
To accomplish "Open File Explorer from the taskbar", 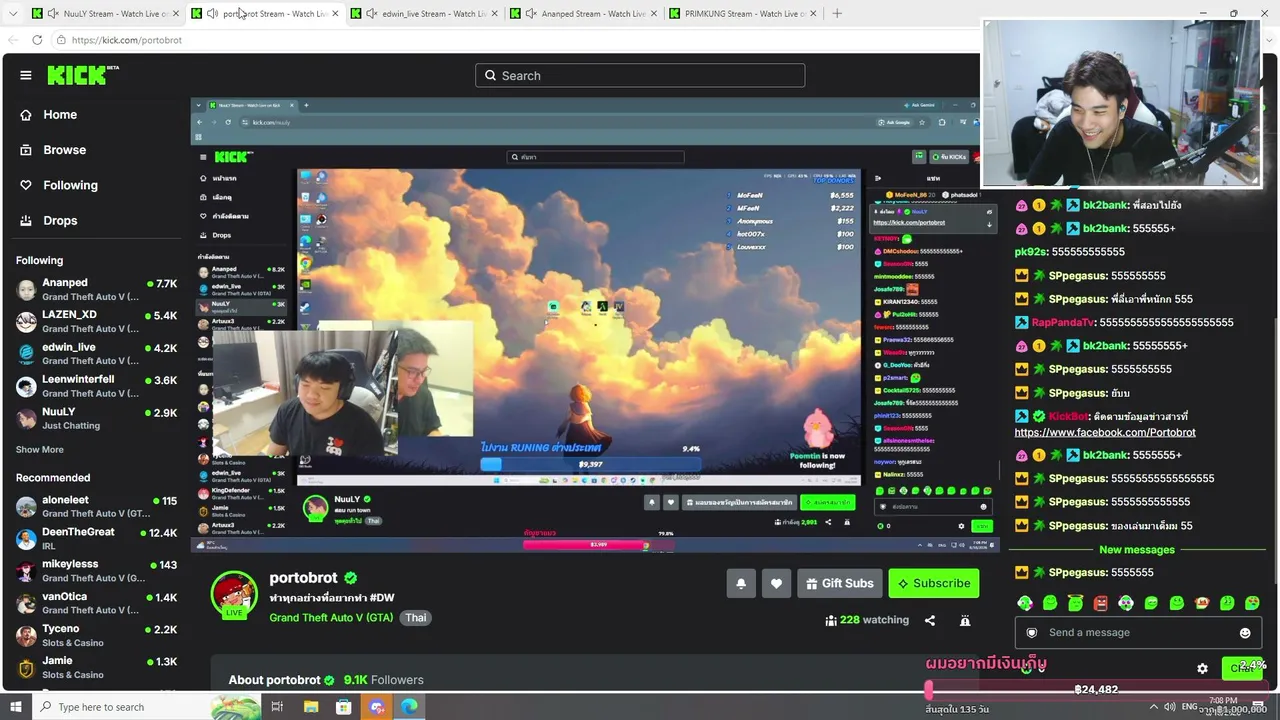I will tap(311, 707).
